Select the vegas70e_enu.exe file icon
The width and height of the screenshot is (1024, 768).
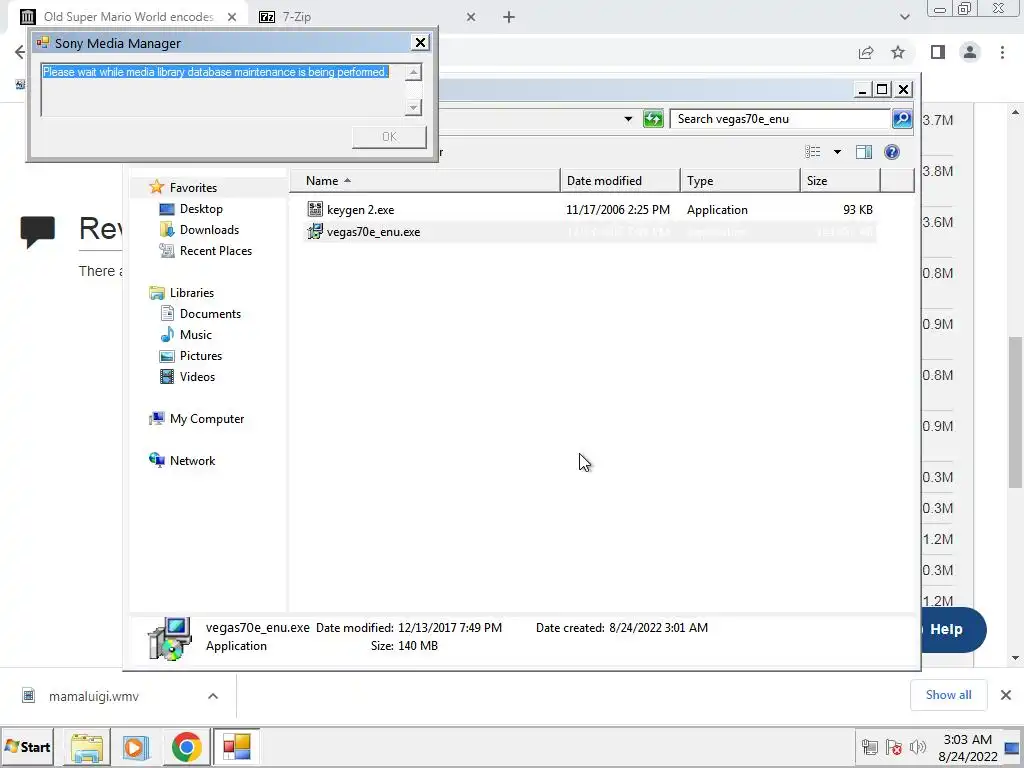pos(315,232)
